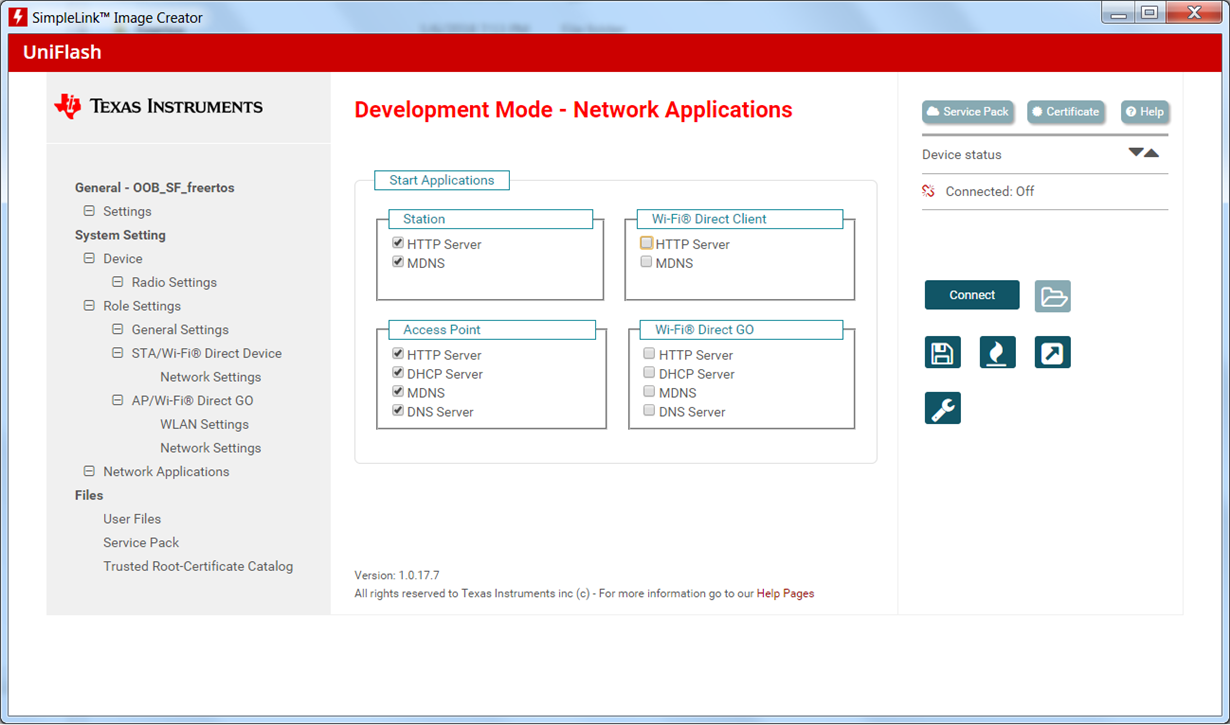Viewport: 1230px width, 725px height.
Task: Click the SimpleLink Image Creator title bar icon
Action: click(17, 17)
